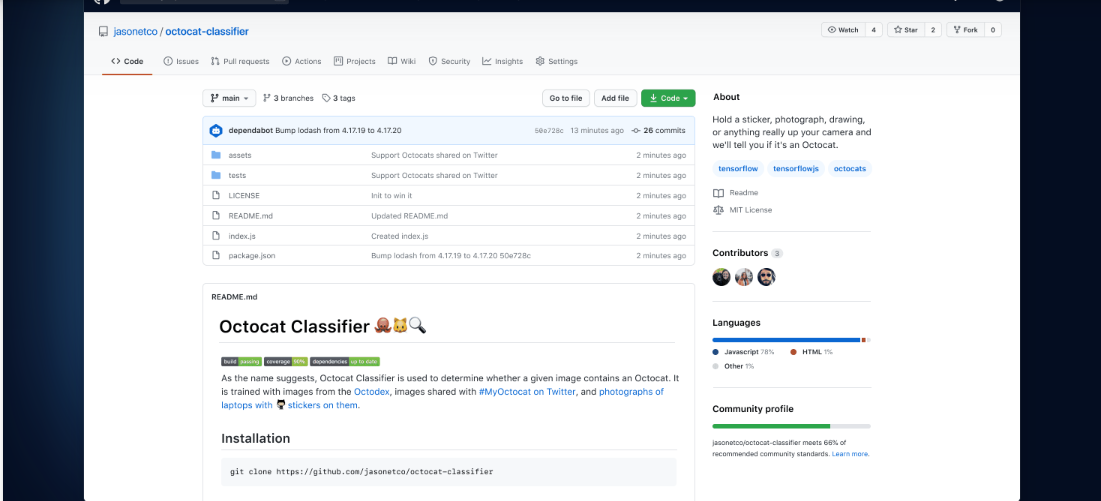Click the Languages bar JavaScript segment
This screenshot has height=501, width=1101.
[786, 340]
